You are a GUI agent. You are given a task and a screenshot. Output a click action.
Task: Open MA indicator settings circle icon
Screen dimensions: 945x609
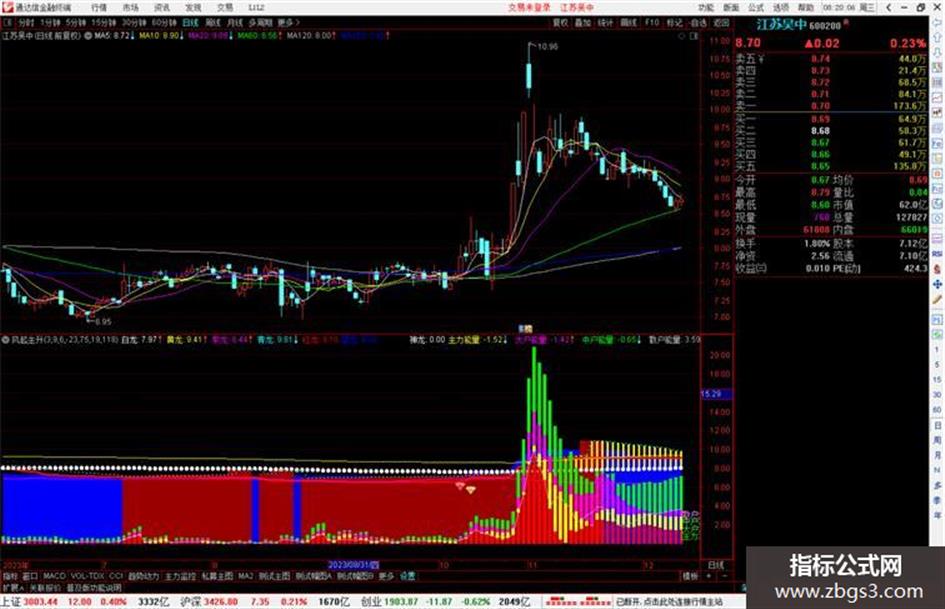point(88,36)
